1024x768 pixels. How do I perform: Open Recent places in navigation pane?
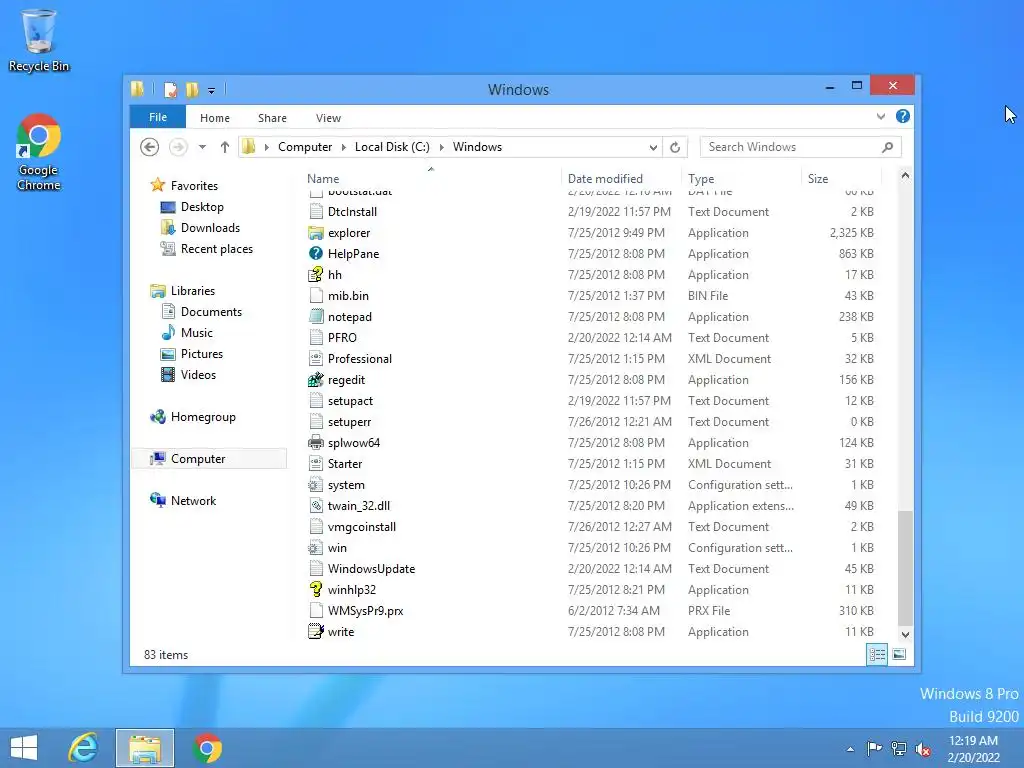(x=216, y=249)
